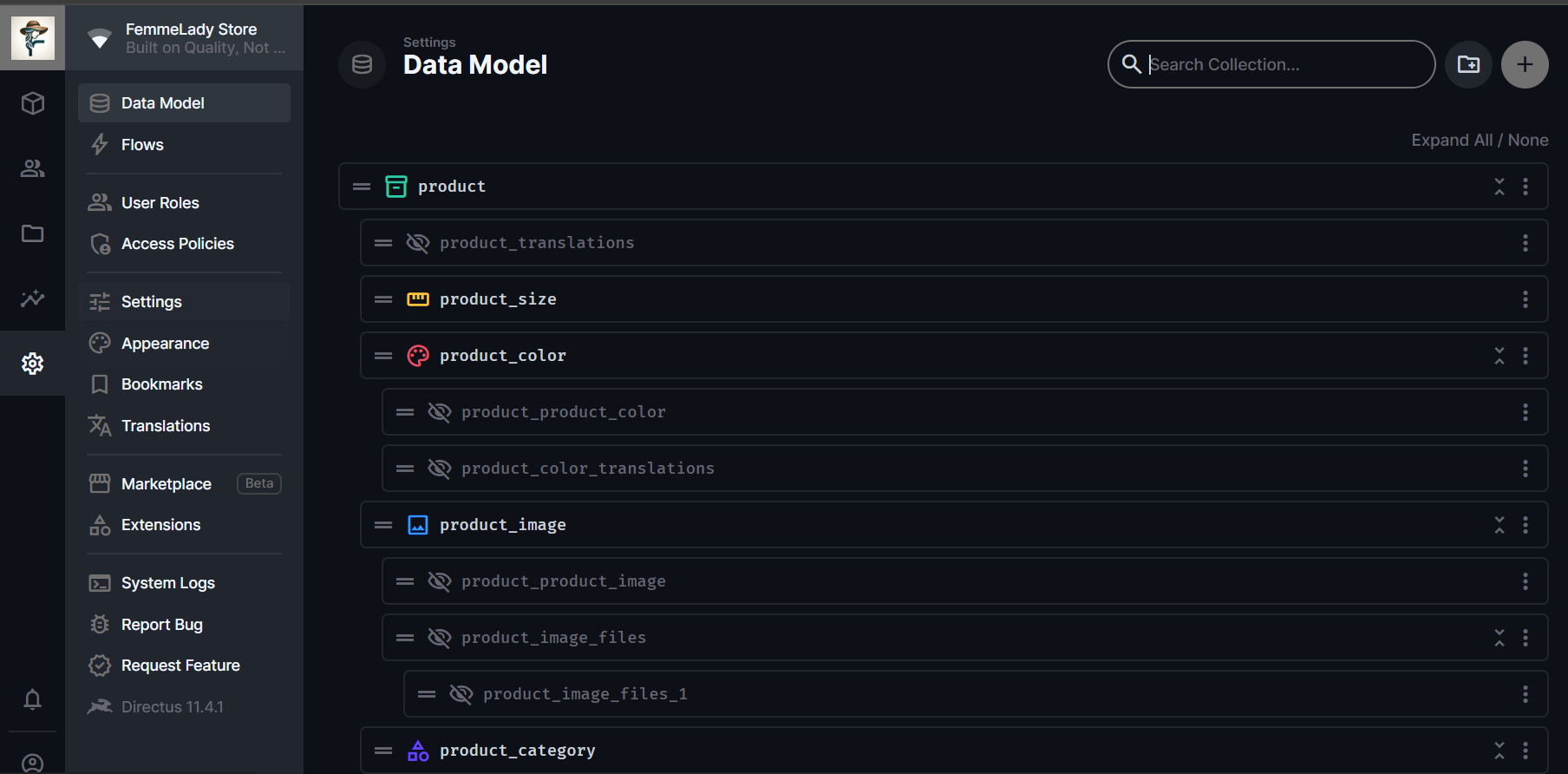Collapse the product_image_files collection group
This screenshot has height=774, width=1568.
coord(1499,638)
